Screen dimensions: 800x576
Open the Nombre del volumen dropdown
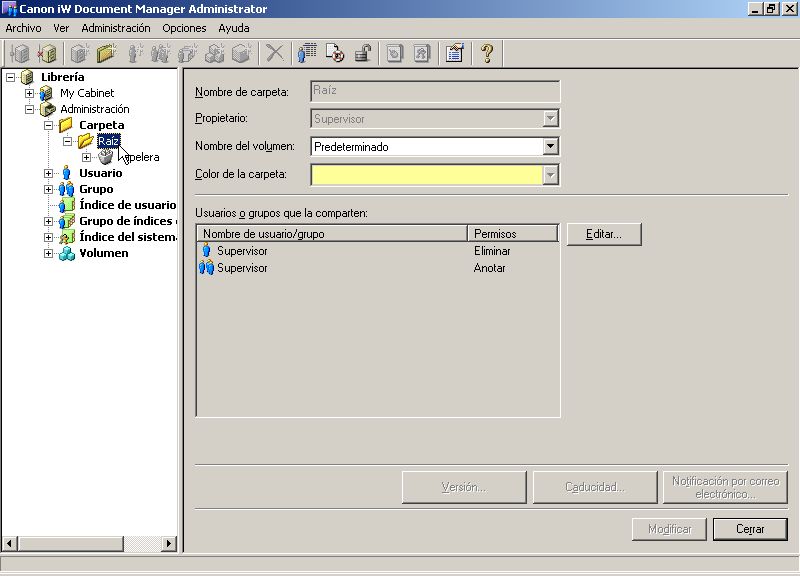(550, 146)
